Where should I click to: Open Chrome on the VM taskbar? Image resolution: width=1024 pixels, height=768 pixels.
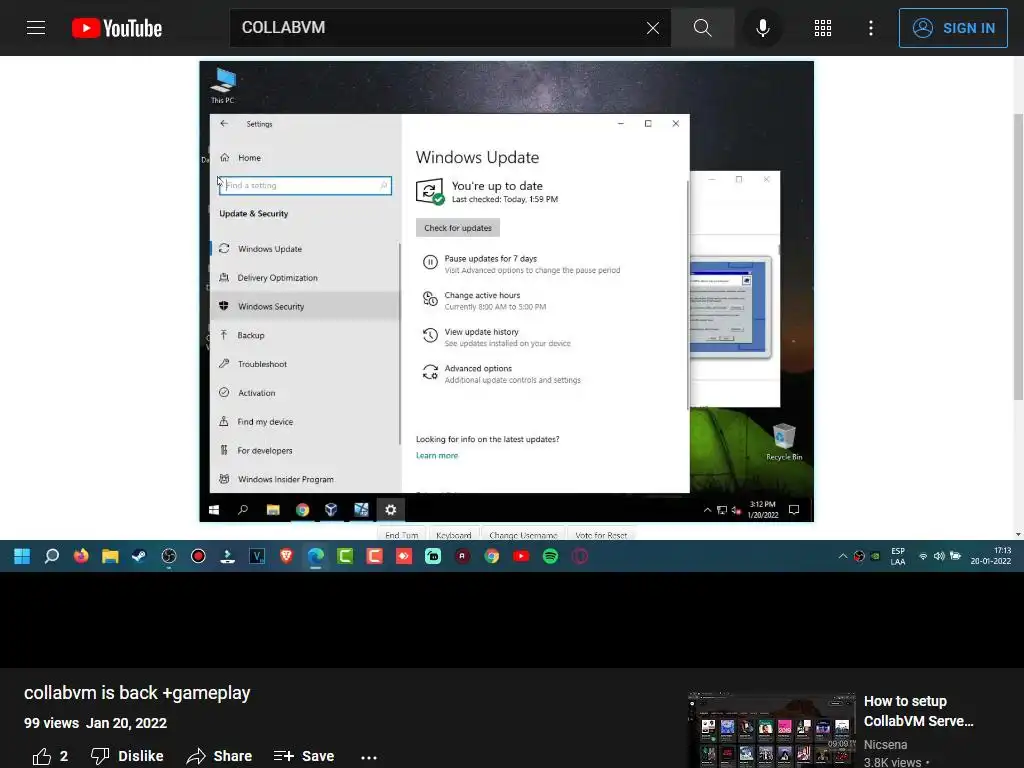click(302, 510)
